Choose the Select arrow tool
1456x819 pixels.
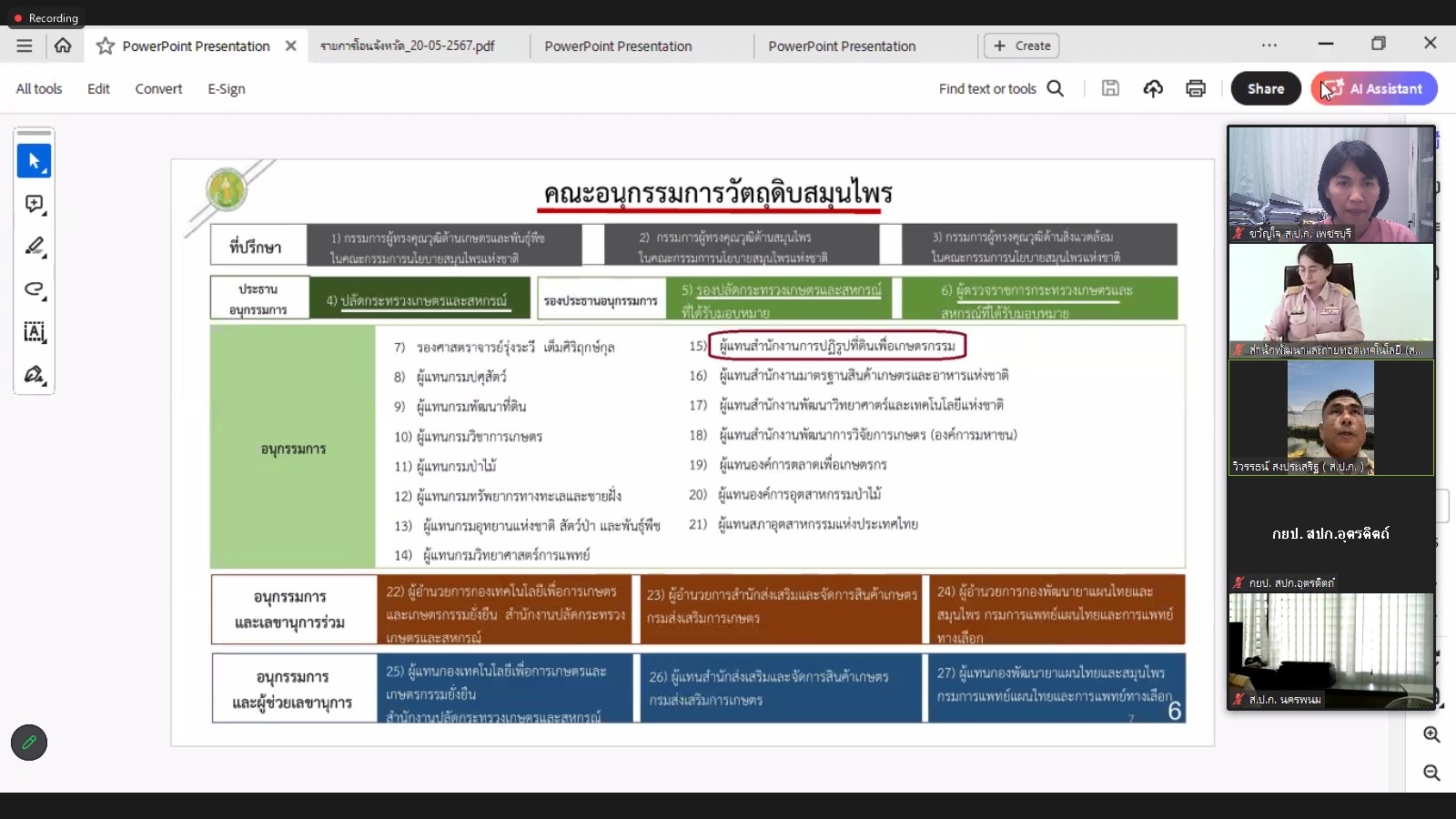34,161
